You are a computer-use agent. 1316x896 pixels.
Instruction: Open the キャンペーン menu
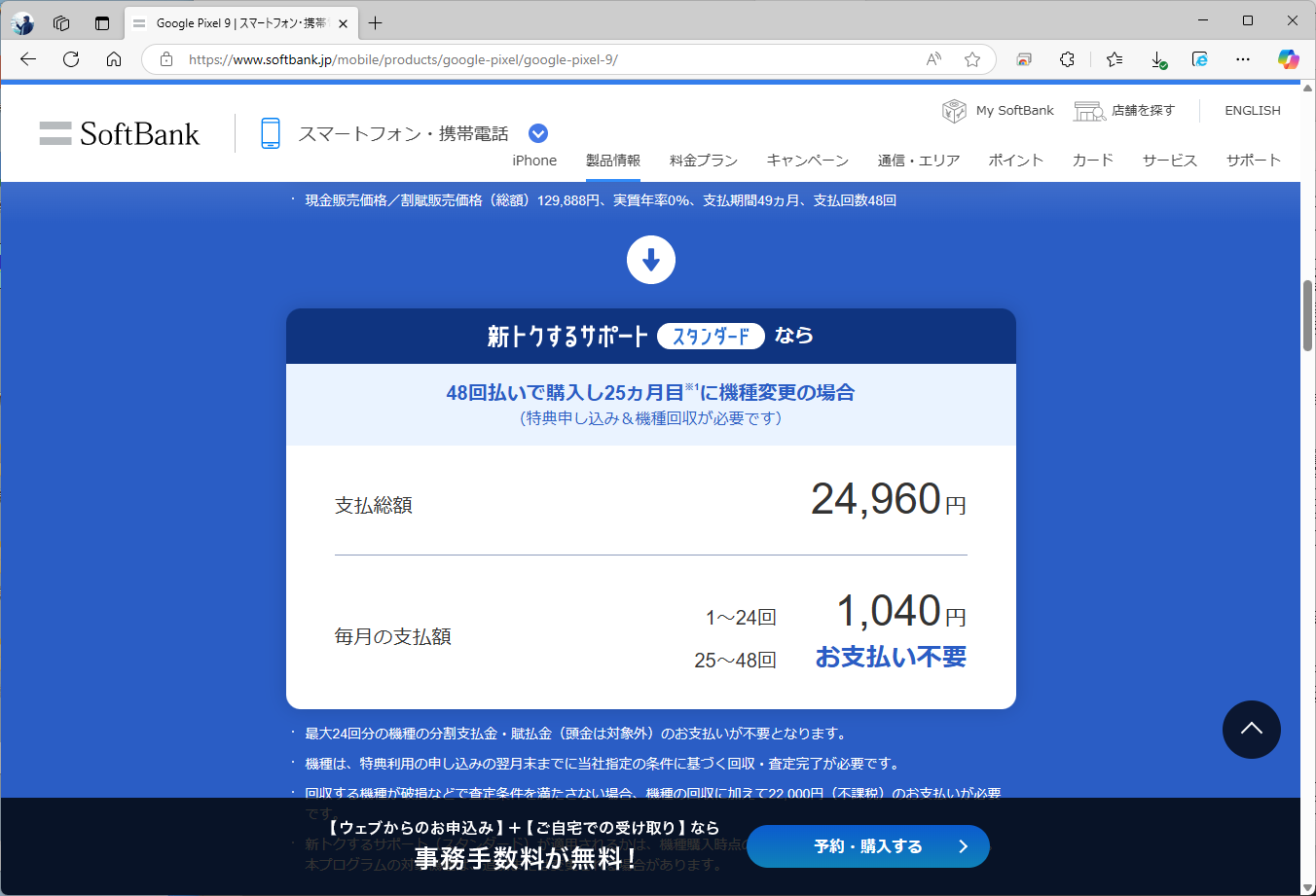pyautogui.click(x=808, y=161)
